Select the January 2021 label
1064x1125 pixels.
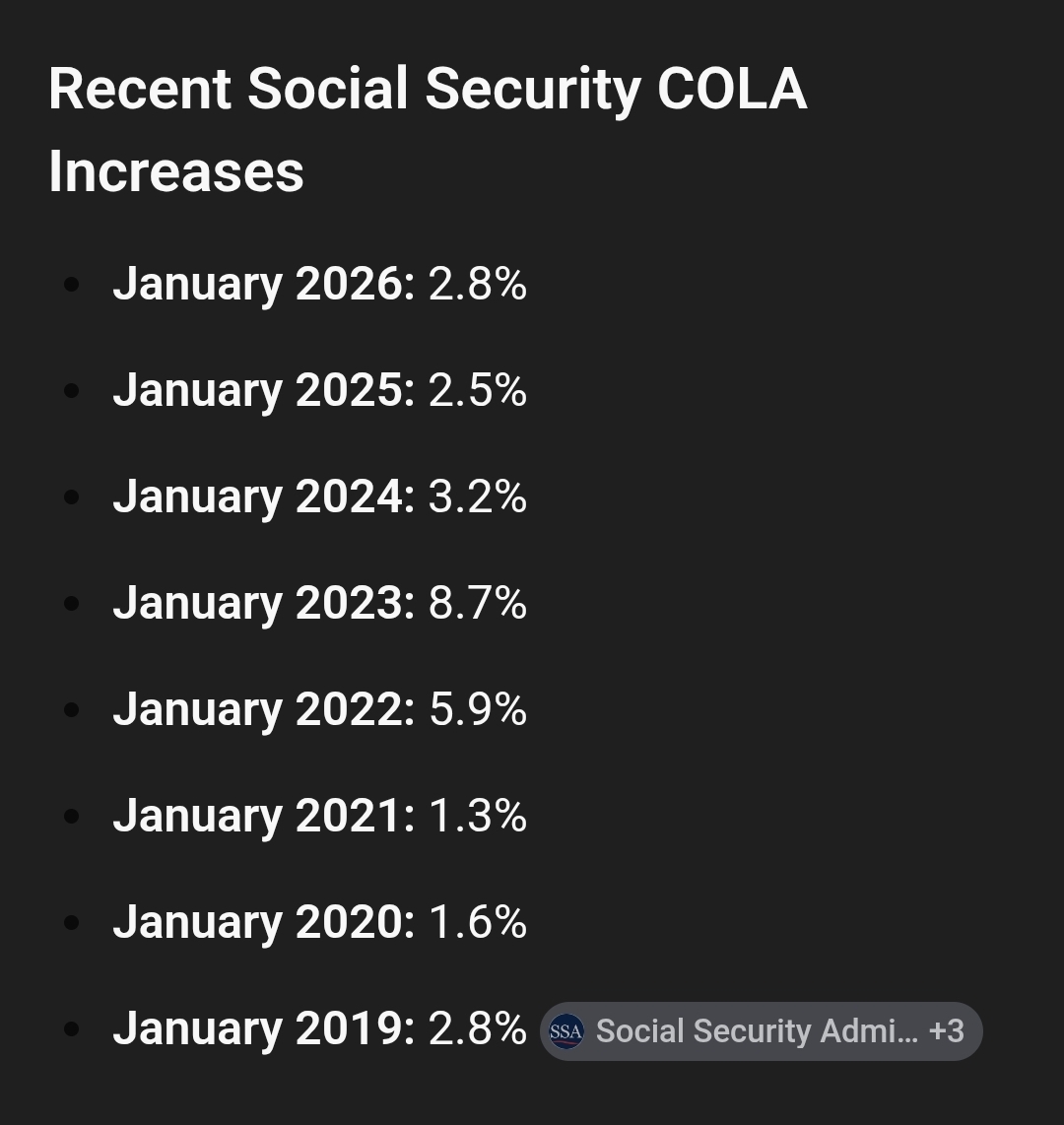(263, 816)
